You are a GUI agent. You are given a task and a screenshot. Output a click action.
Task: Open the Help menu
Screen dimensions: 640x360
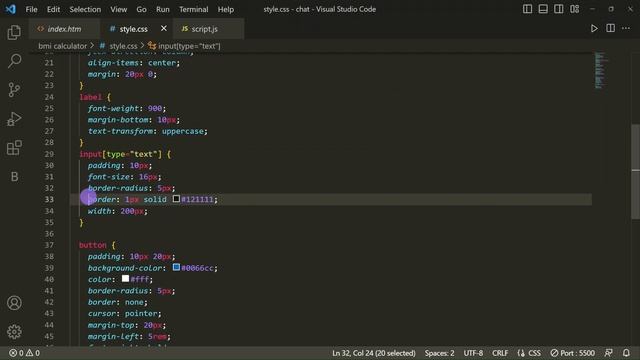225,9
